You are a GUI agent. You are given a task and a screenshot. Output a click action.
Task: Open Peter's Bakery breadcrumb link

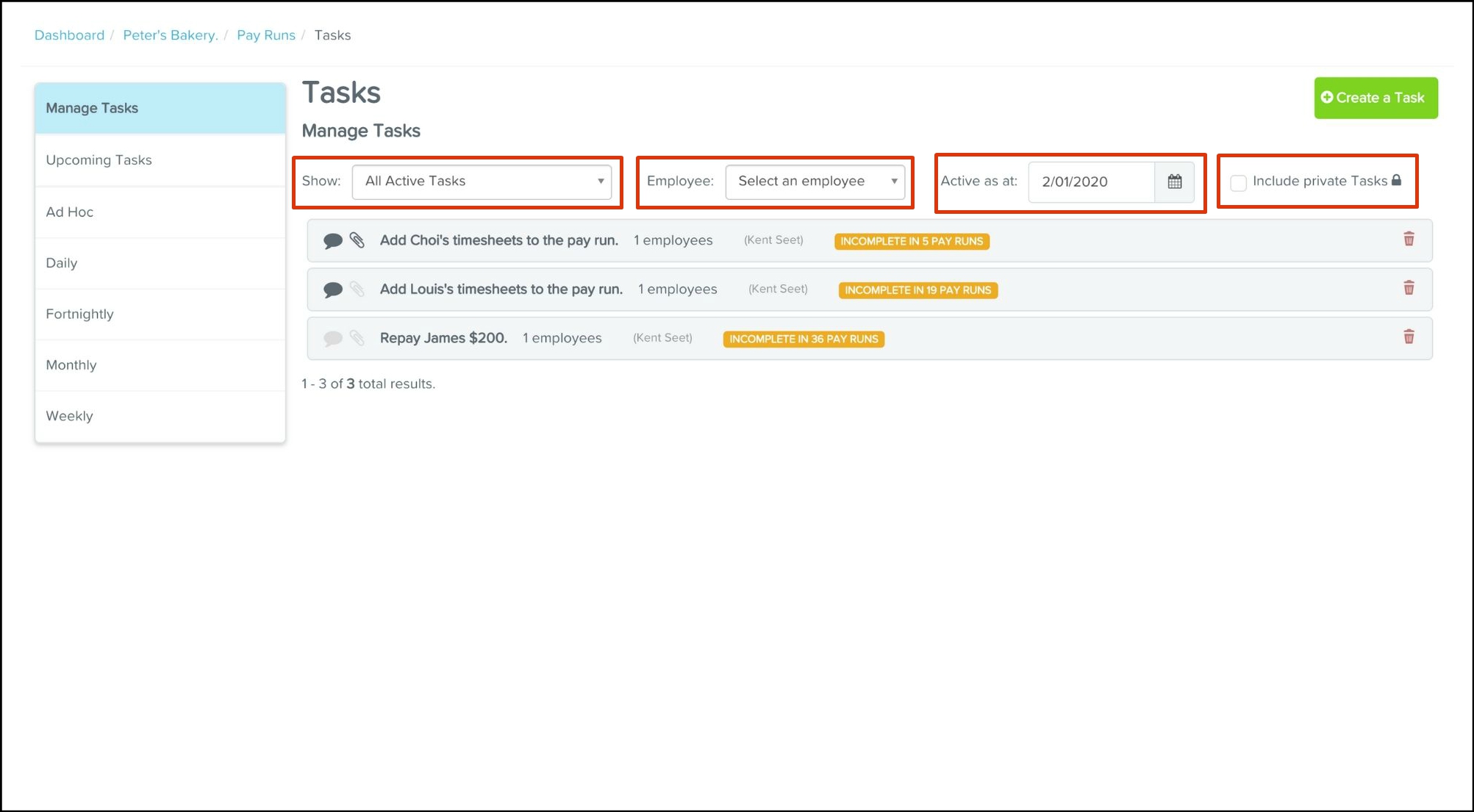(170, 35)
